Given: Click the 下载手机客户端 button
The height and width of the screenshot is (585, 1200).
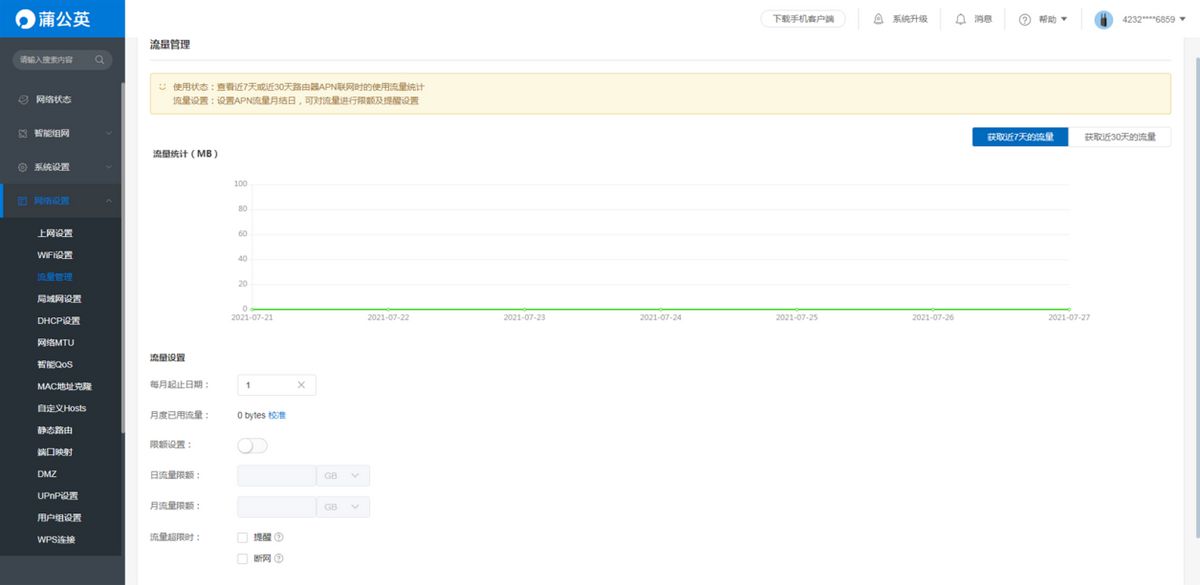Looking at the screenshot, I should coord(803,19).
